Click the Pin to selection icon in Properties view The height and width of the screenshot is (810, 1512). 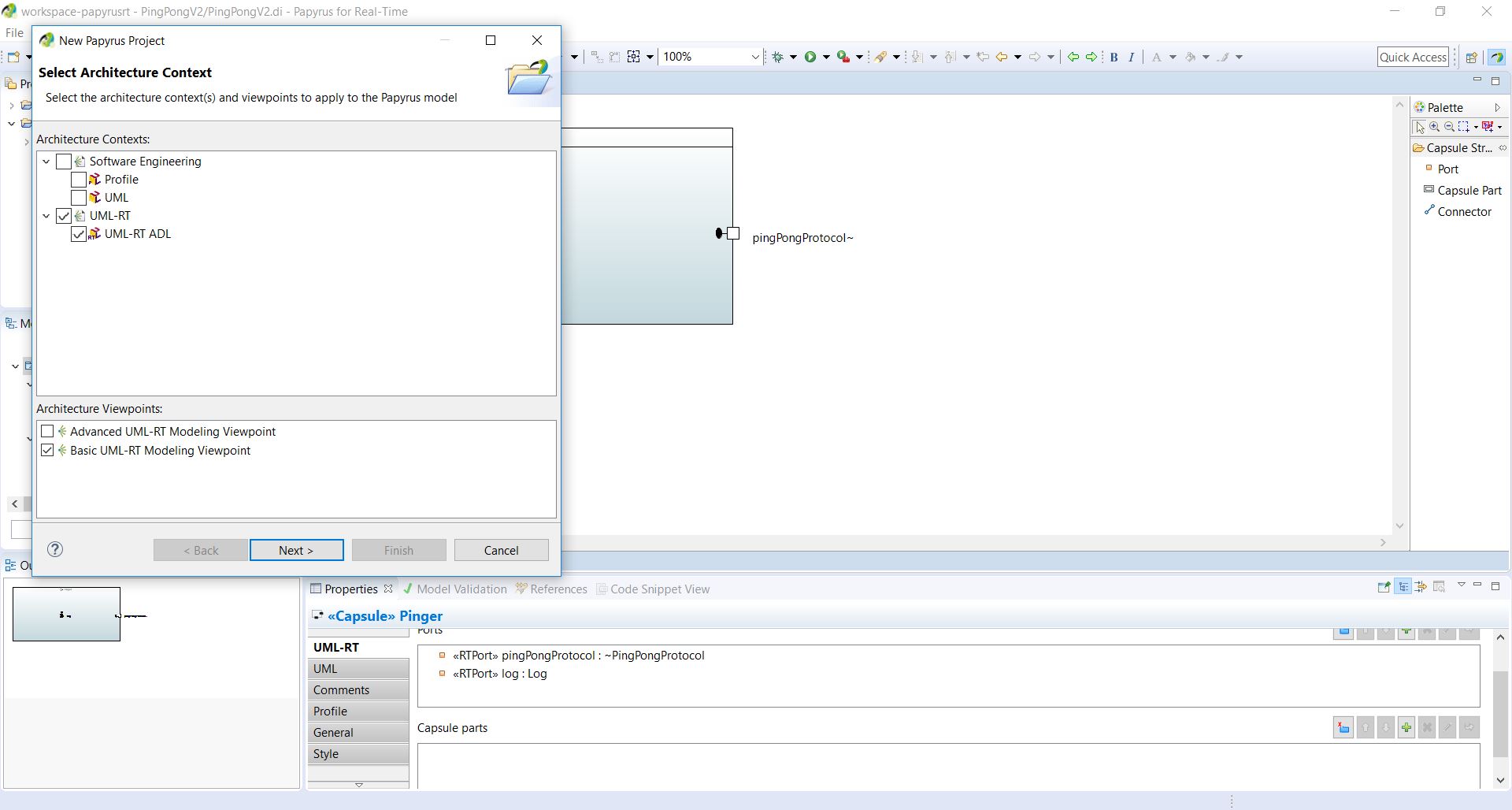(x=1384, y=587)
